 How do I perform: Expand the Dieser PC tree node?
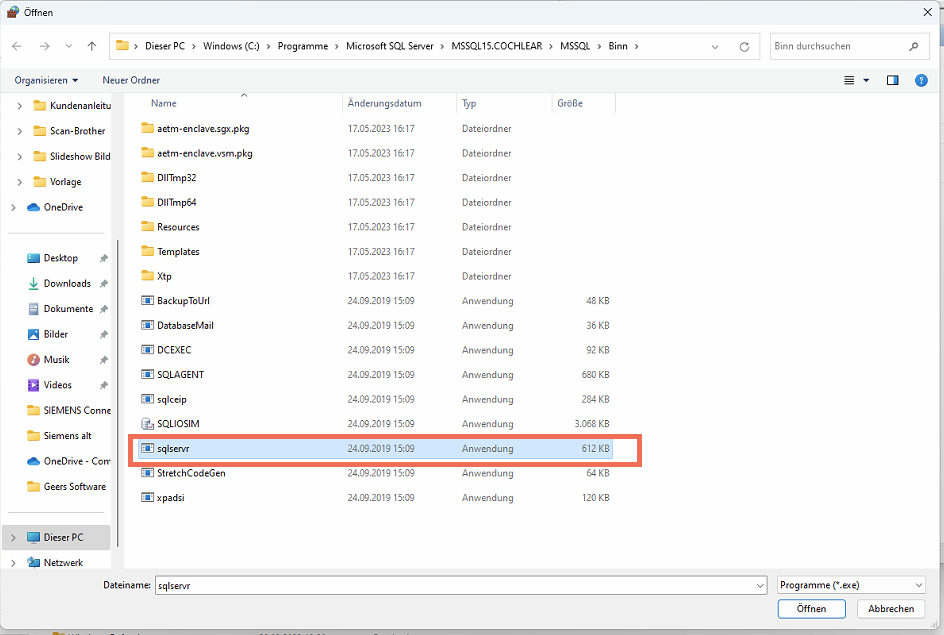point(13,538)
